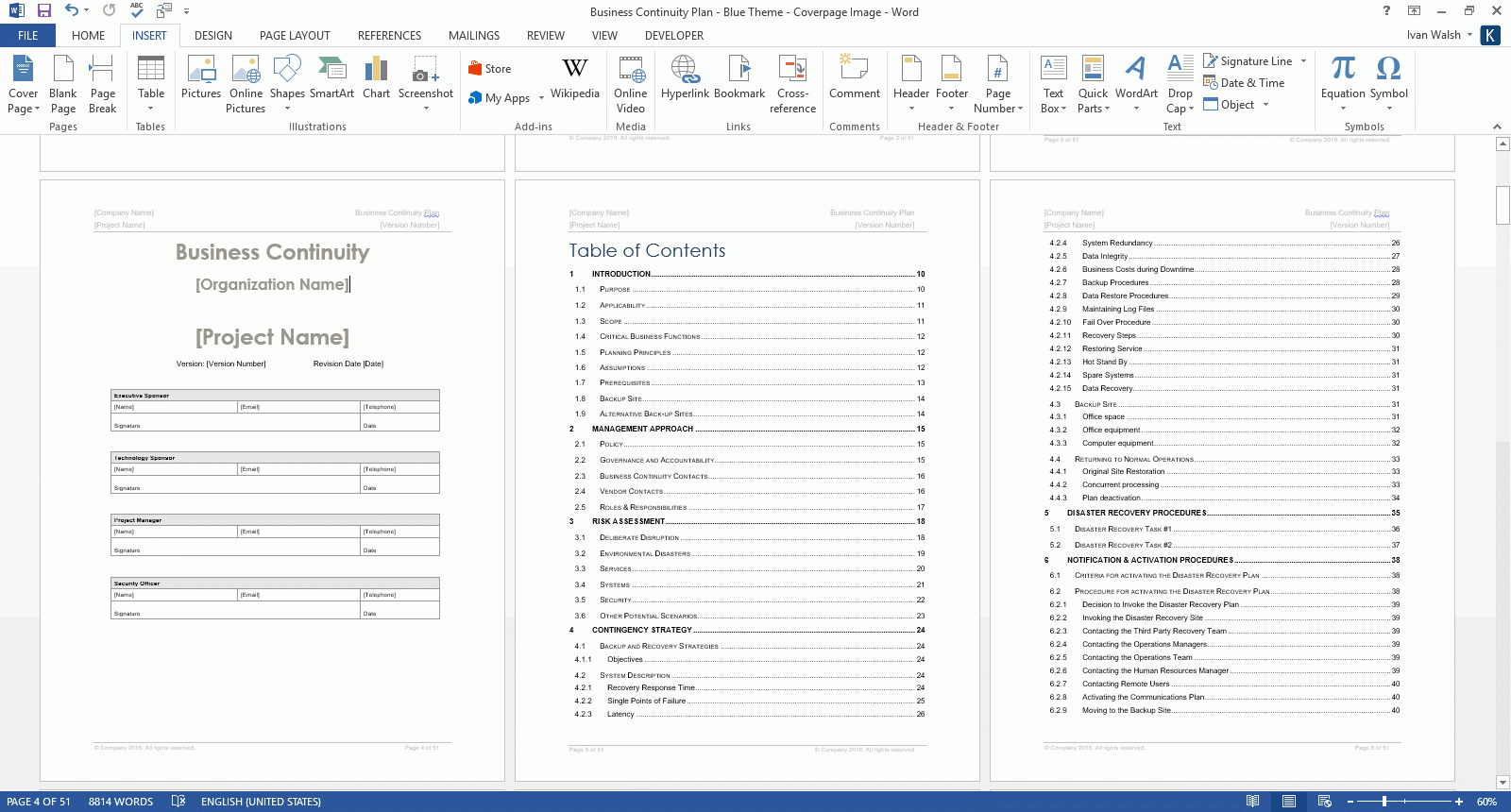Image resolution: width=1511 pixels, height=812 pixels.
Task: Click the zoom slider handle
Action: [1384, 802]
